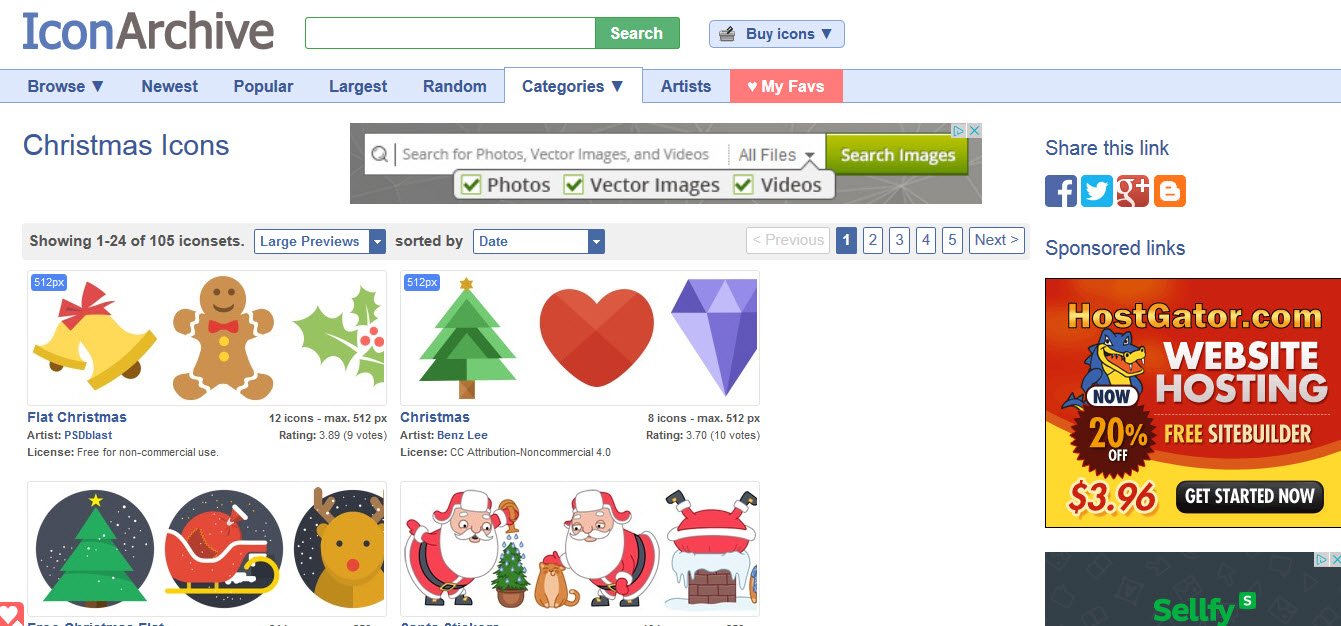Click the yellow bell icon preview
The width and height of the screenshot is (1341, 626).
pyautogui.click(x=94, y=336)
